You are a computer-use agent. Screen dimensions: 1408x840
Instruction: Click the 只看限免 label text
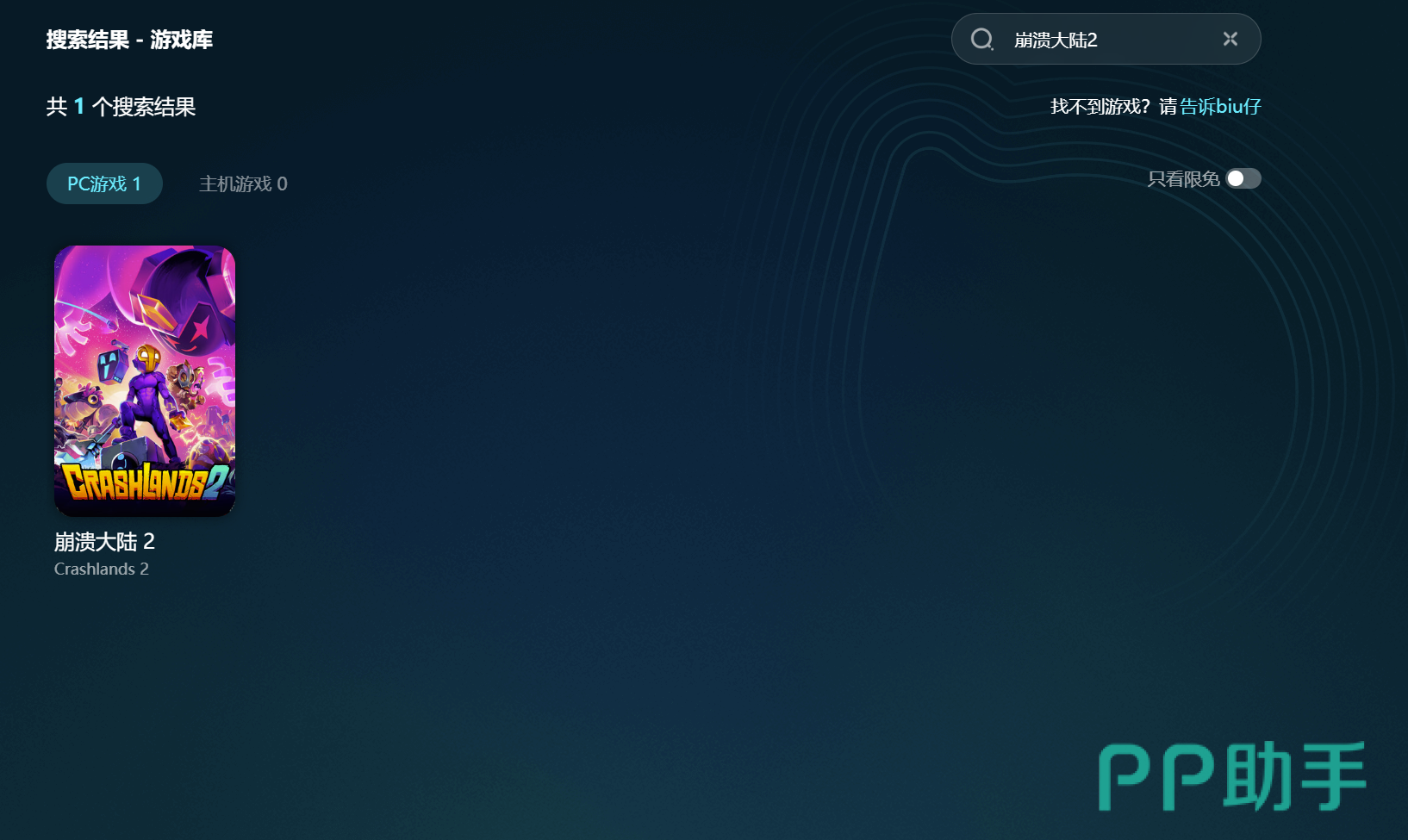coord(1183,179)
